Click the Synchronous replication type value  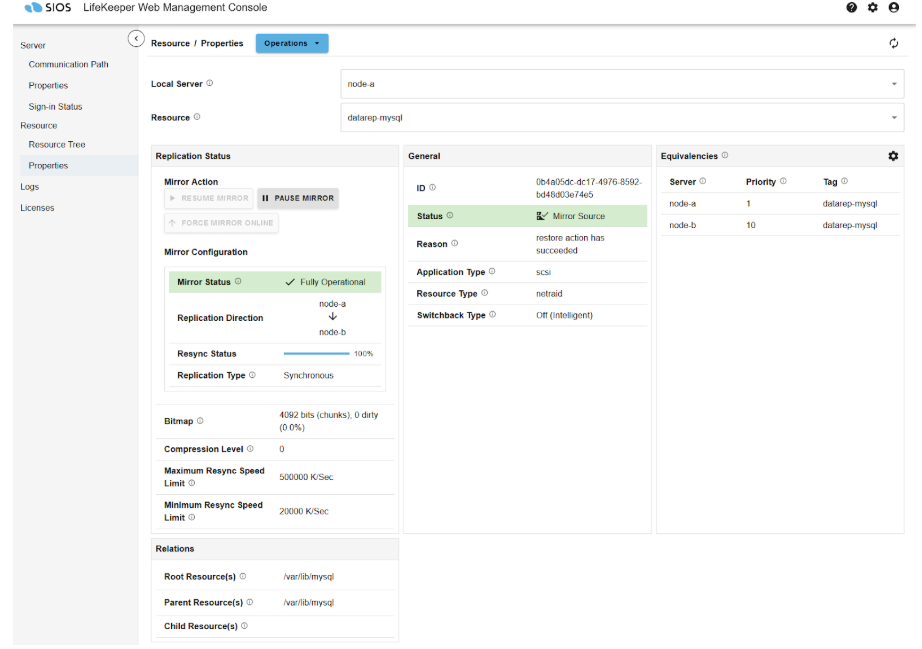[x=308, y=375]
